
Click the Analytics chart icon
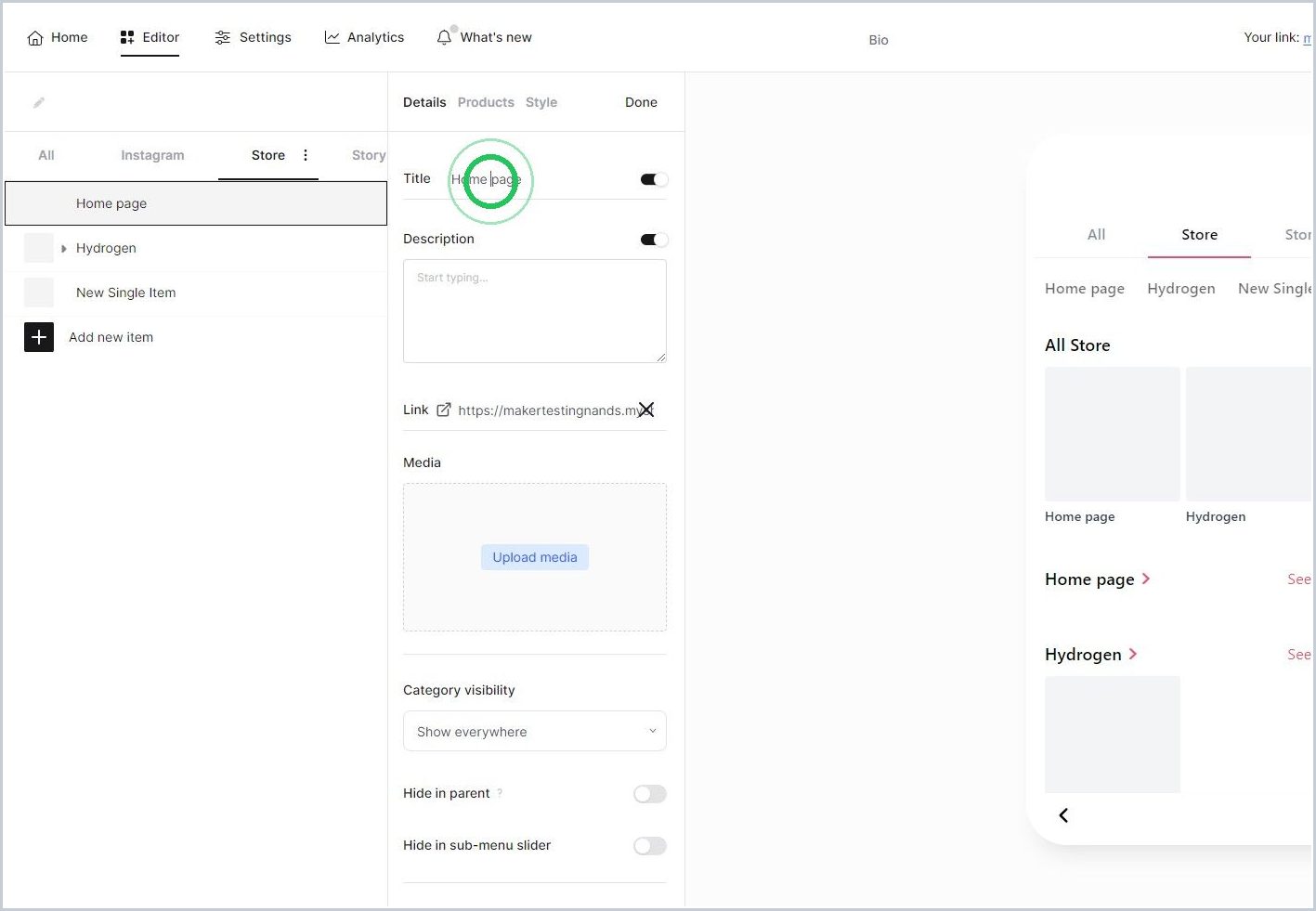click(x=332, y=37)
